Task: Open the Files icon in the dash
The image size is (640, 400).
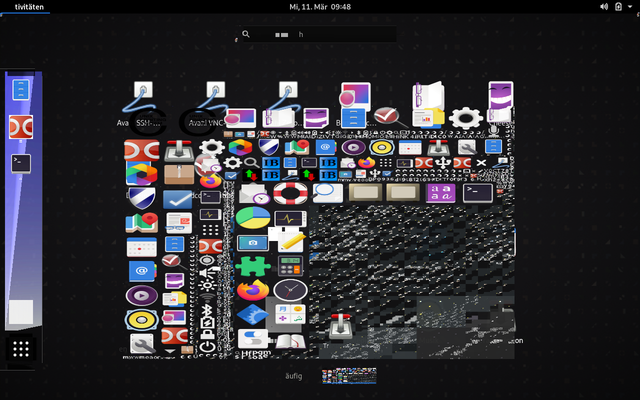Action: pos(21,89)
